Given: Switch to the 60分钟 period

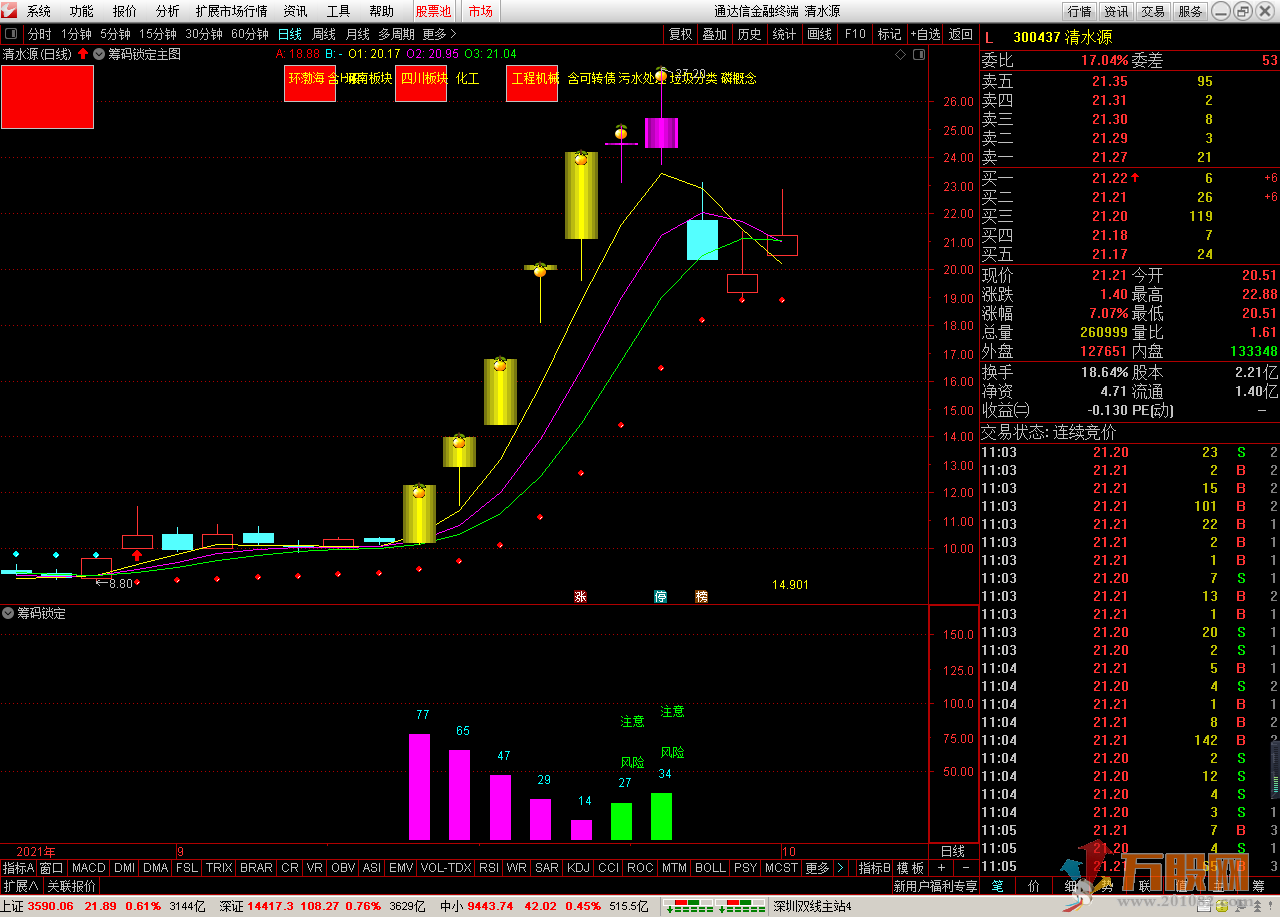Looking at the screenshot, I should pyautogui.click(x=250, y=34).
